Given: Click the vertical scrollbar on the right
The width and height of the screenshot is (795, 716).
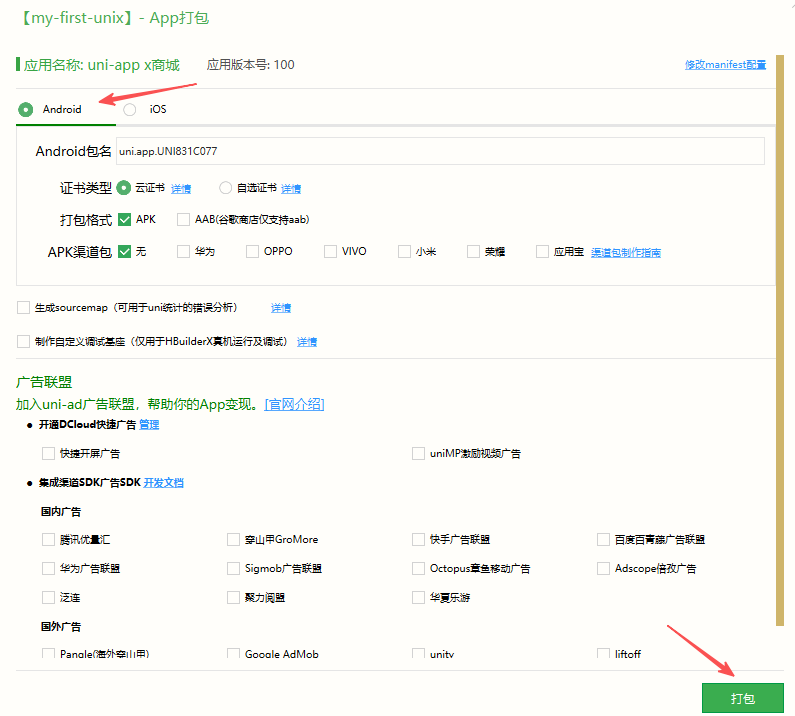Looking at the screenshot, I should tap(780, 341).
